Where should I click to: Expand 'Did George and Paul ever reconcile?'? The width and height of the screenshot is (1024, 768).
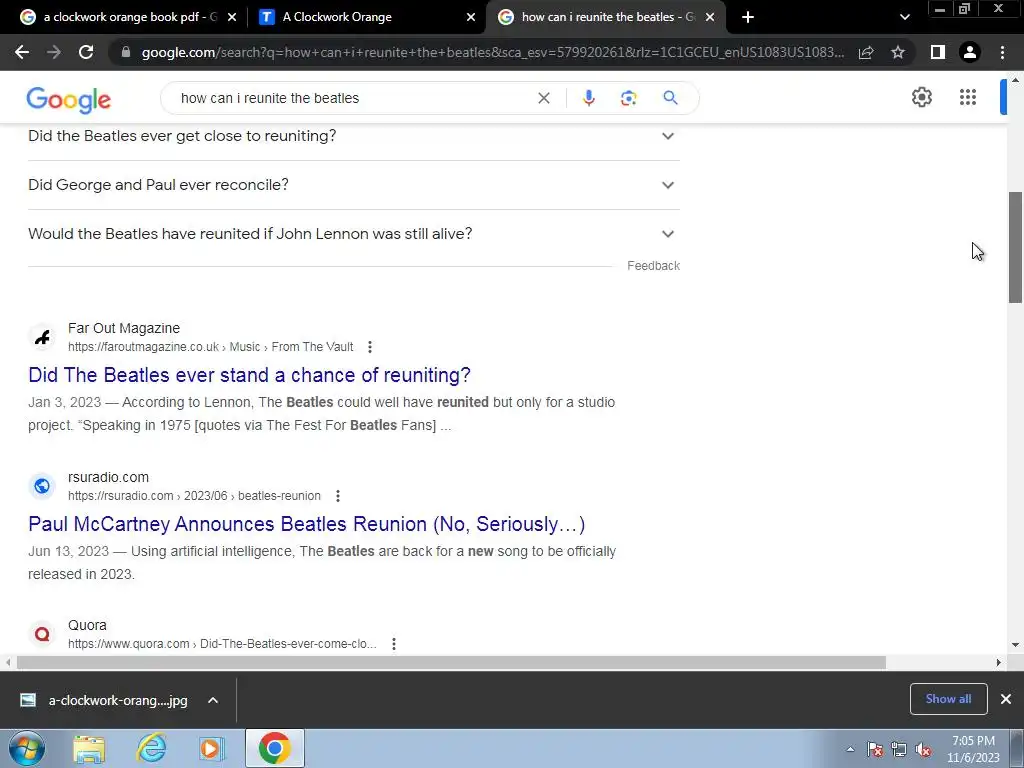(x=353, y=185)
